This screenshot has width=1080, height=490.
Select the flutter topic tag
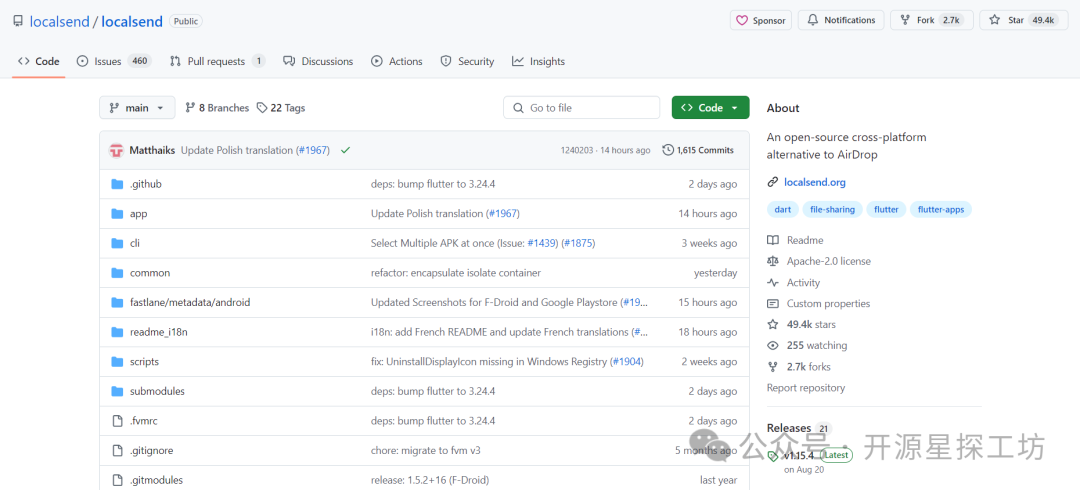pos(886,210)
